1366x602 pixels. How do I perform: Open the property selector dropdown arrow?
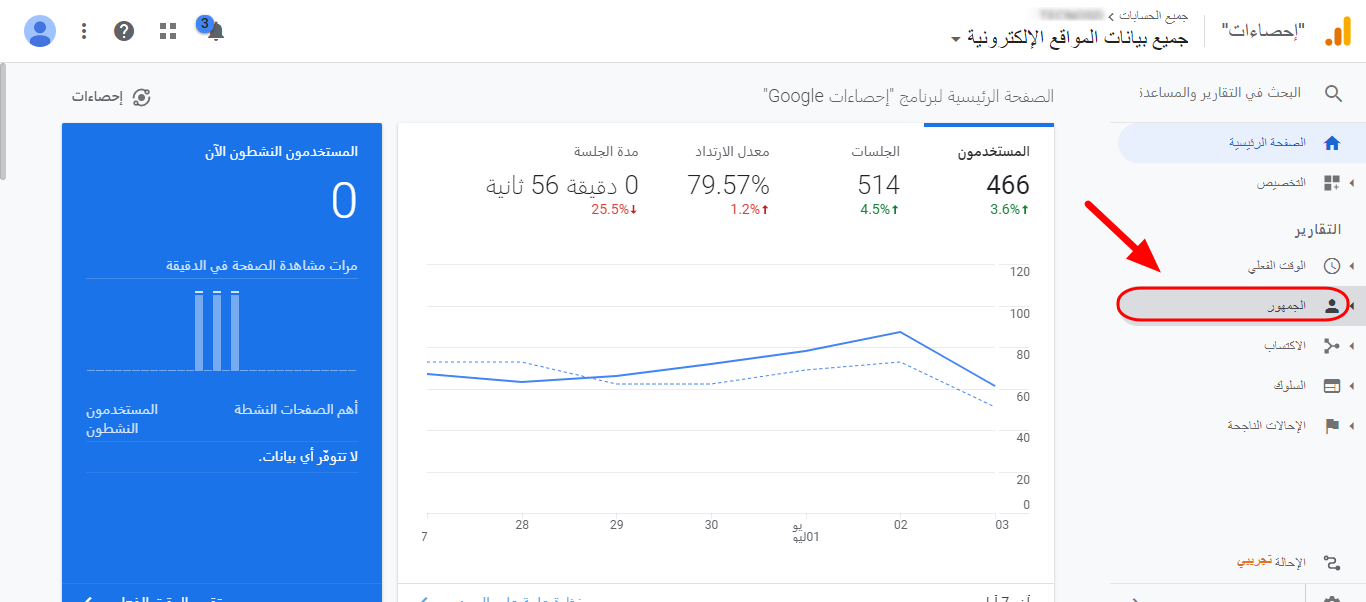(956, 40)
